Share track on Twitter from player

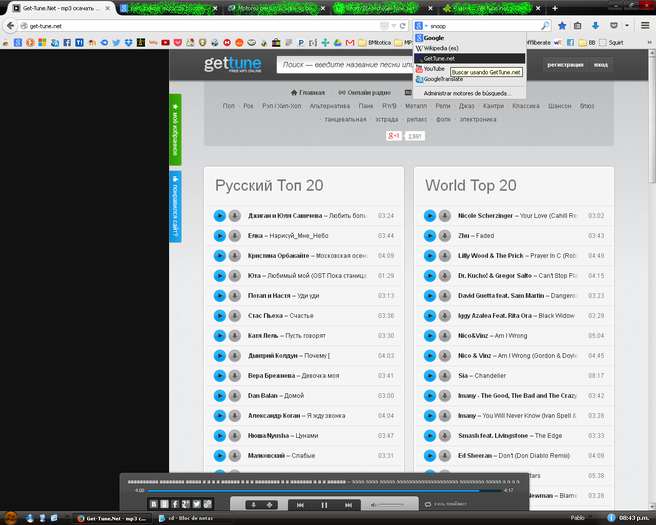coord(197,504)
